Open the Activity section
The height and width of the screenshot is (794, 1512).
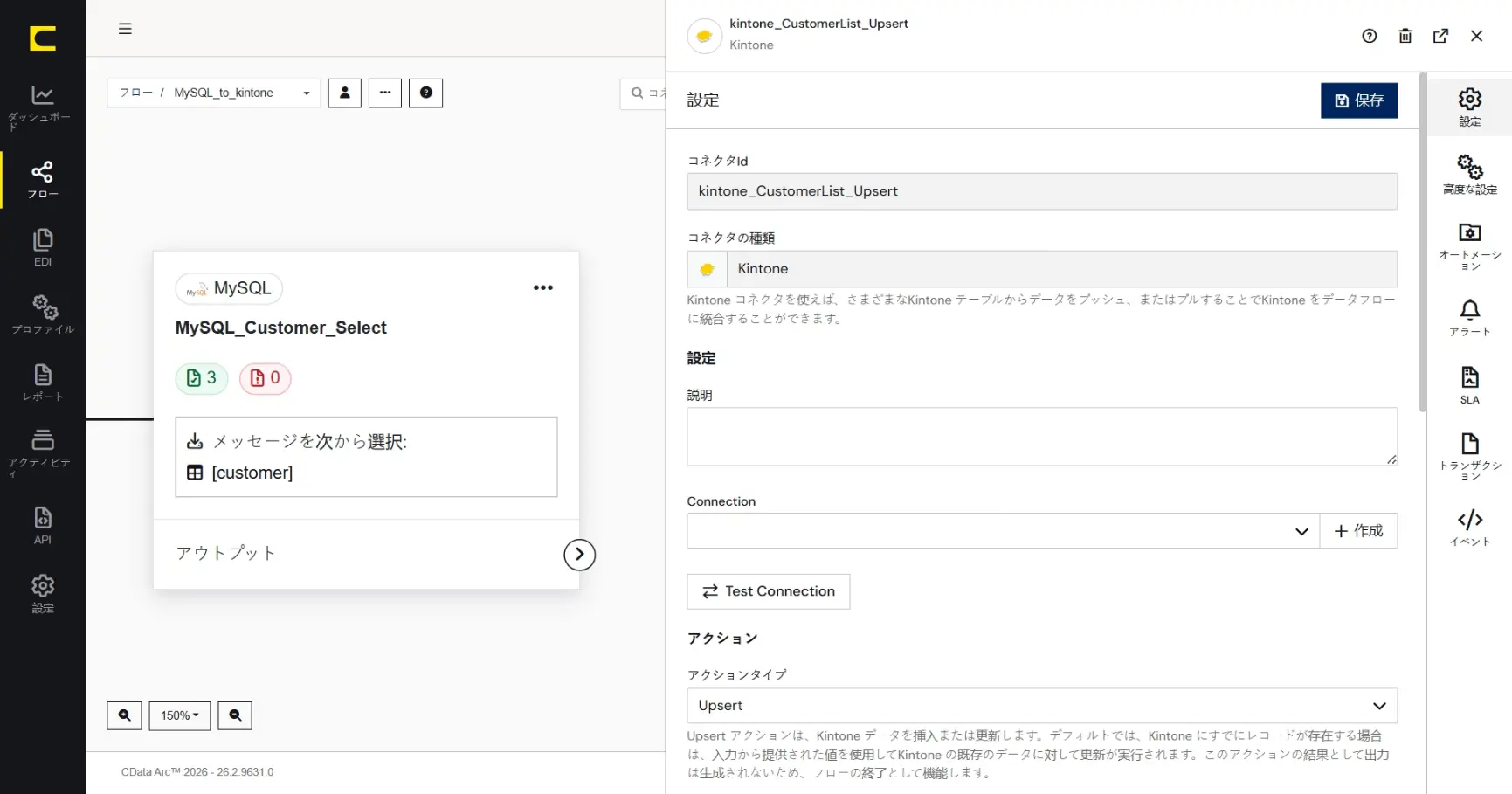click(42, 452)
